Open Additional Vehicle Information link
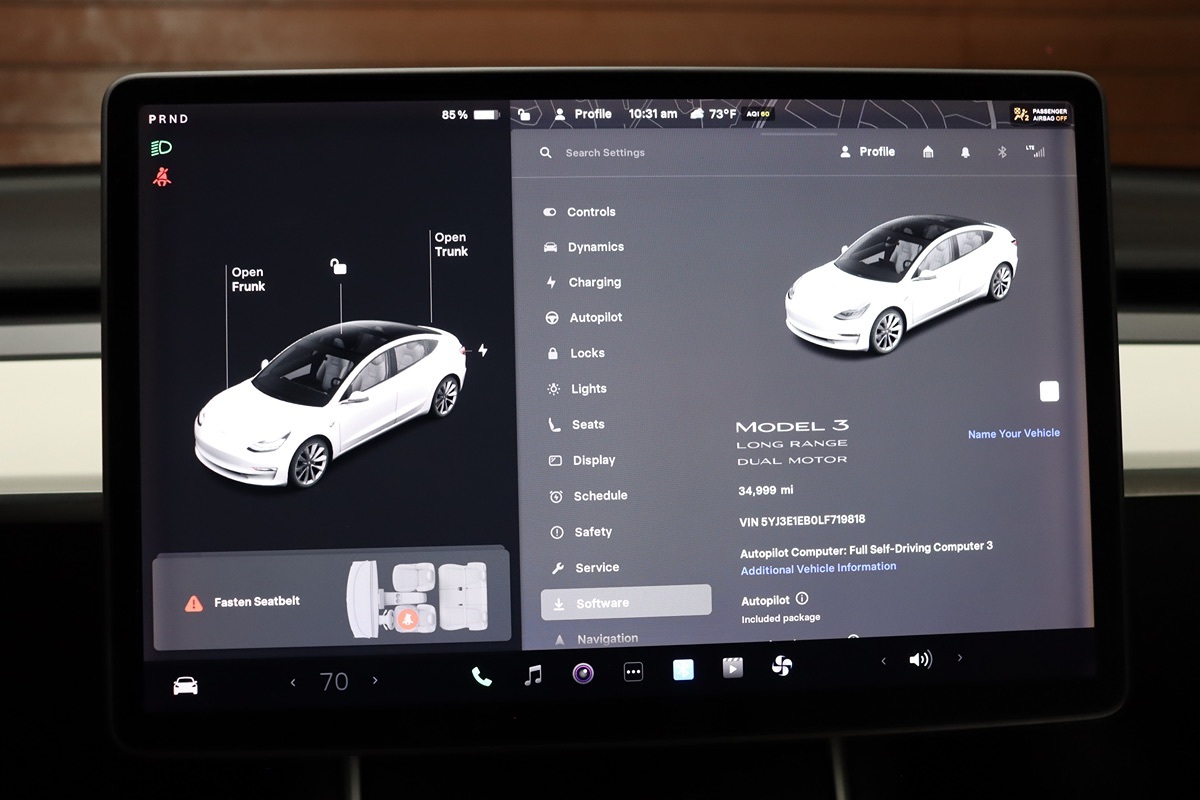The width and height of the screenshot is (1200, 800). (x=818, y=568)
